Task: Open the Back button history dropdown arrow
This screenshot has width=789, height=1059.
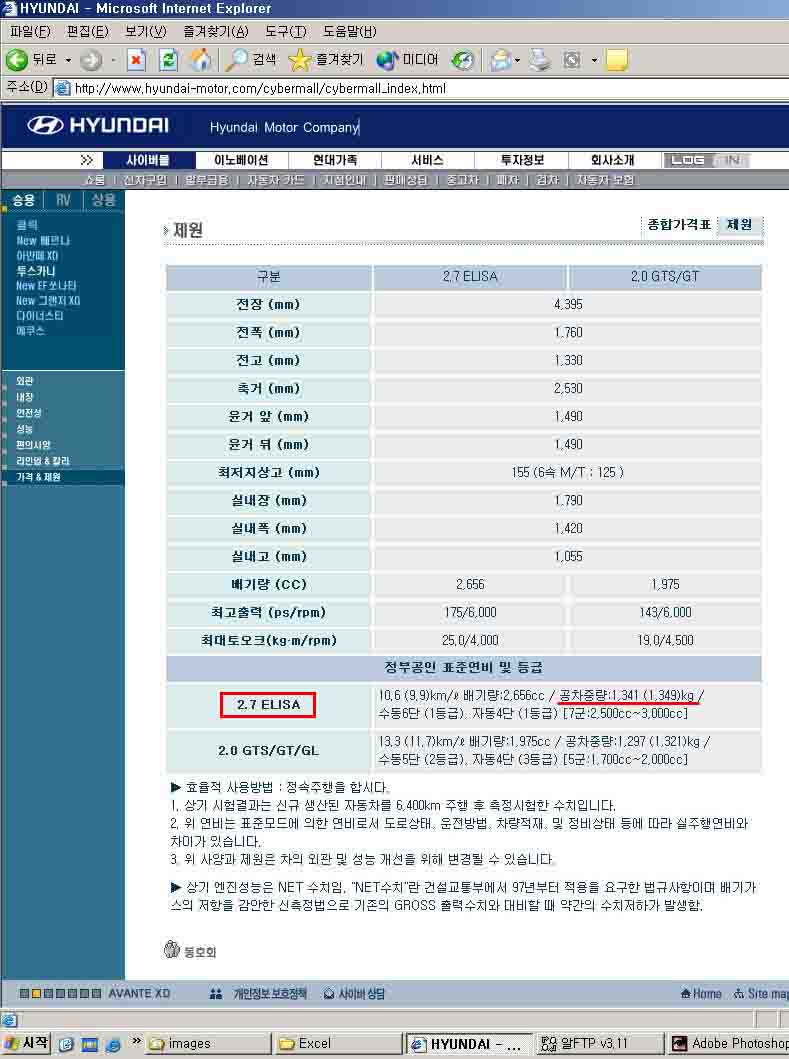Action: pyautogui.click(x=68, y=61)
